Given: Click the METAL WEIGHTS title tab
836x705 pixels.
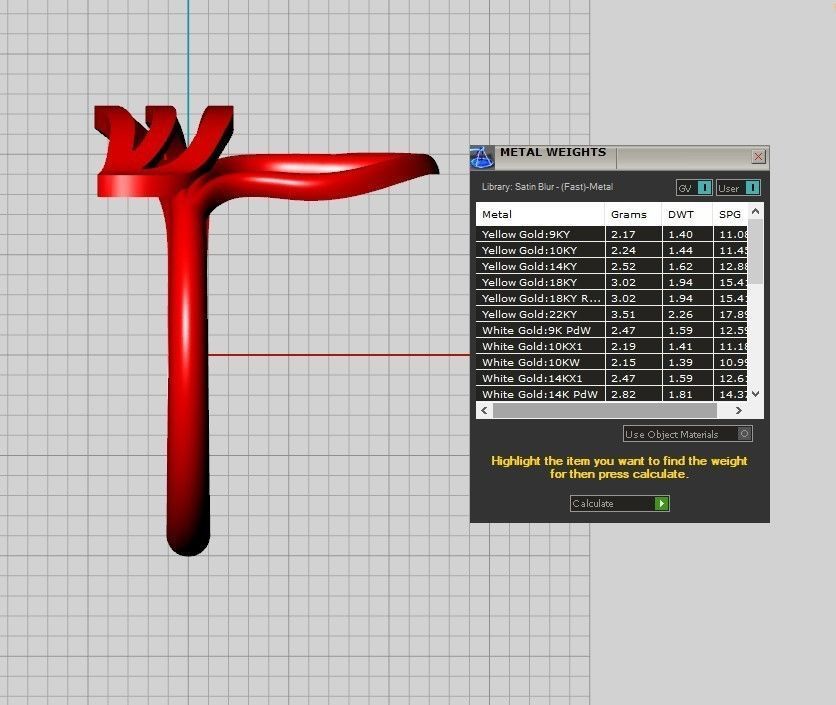Looking at the screenshot, I should (553, 152).
